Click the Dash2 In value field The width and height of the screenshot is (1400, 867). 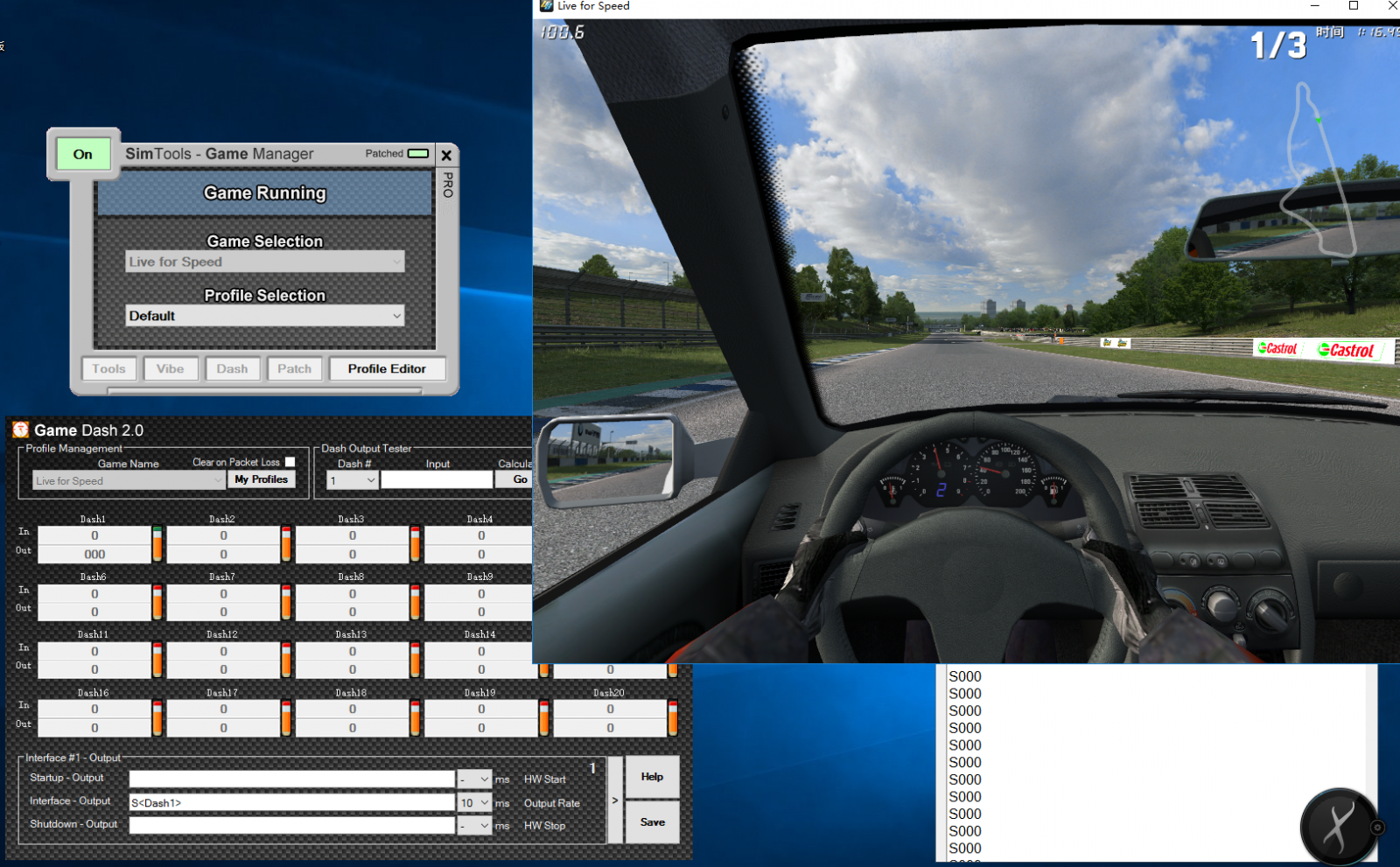223,535
